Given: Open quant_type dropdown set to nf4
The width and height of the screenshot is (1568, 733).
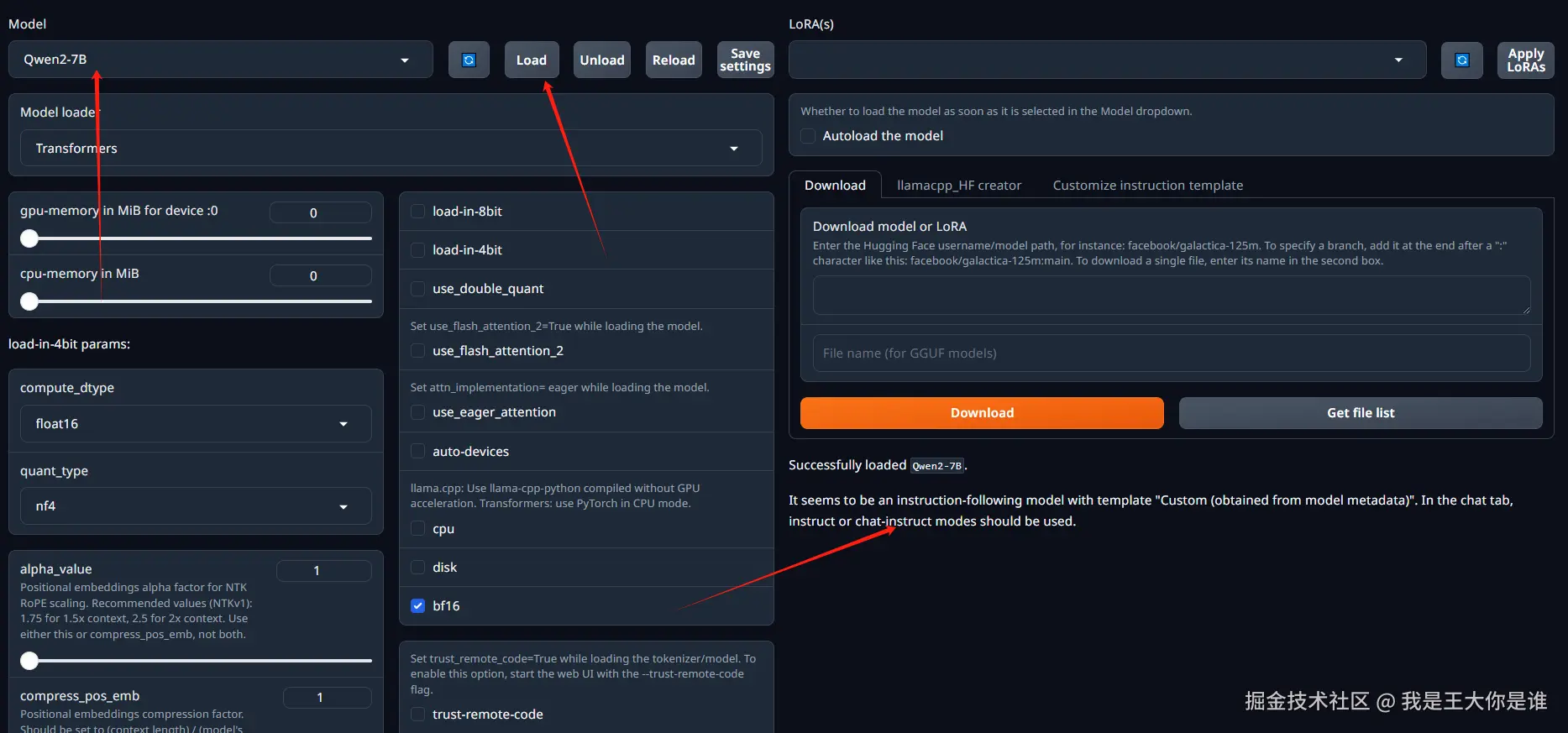Looking at the screenshot, I should 196,505.
